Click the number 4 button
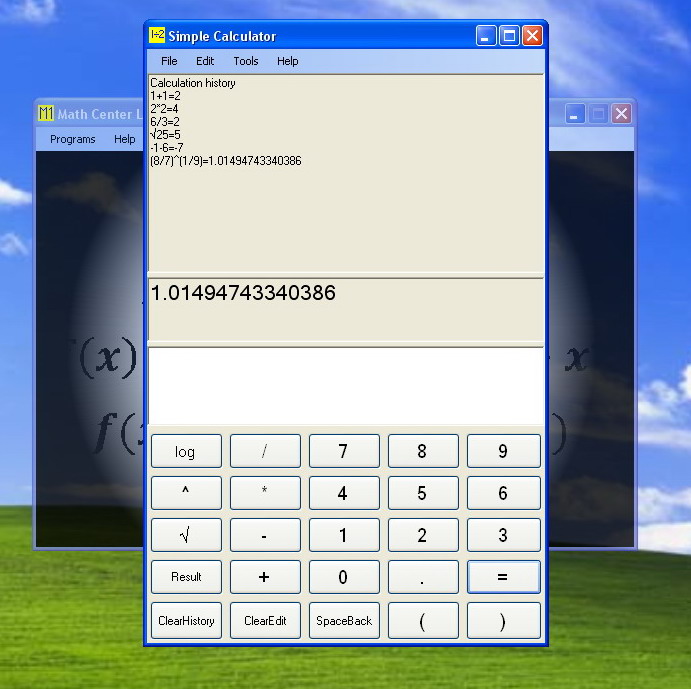The image size is (691, 689). pyautogui.click(x=344, y=493)
